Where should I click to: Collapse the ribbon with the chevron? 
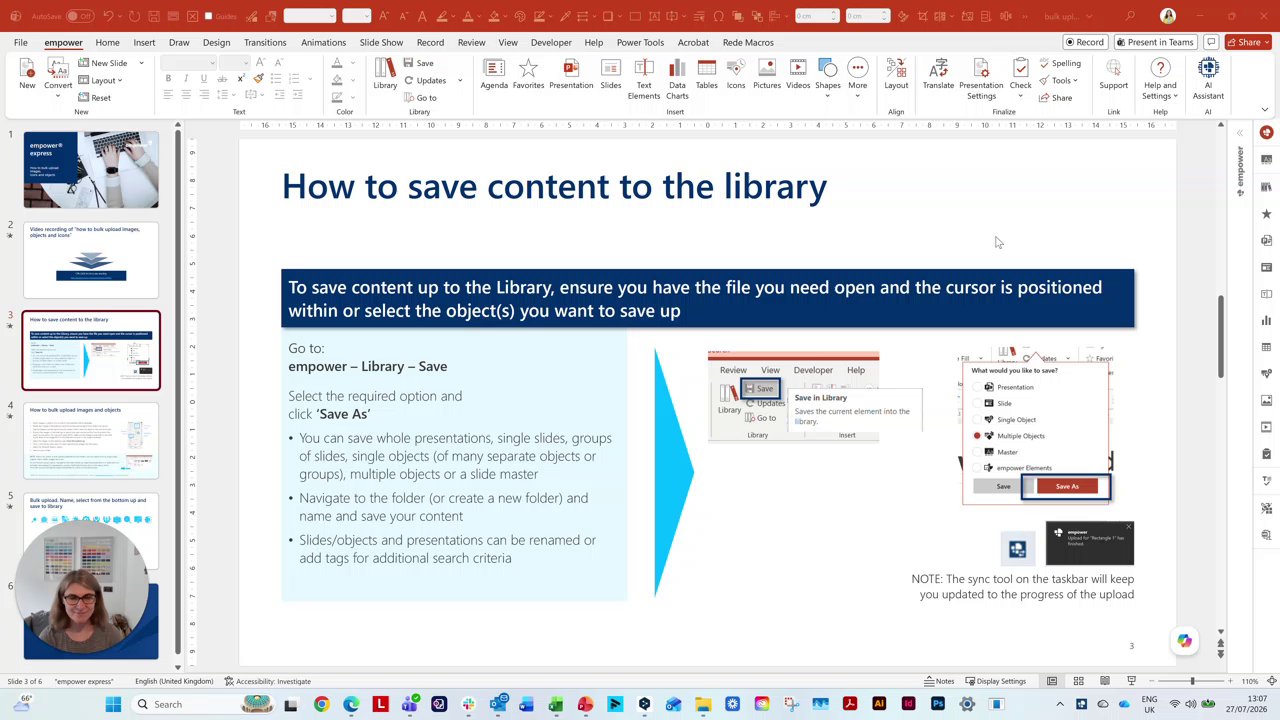point(1265,110)
